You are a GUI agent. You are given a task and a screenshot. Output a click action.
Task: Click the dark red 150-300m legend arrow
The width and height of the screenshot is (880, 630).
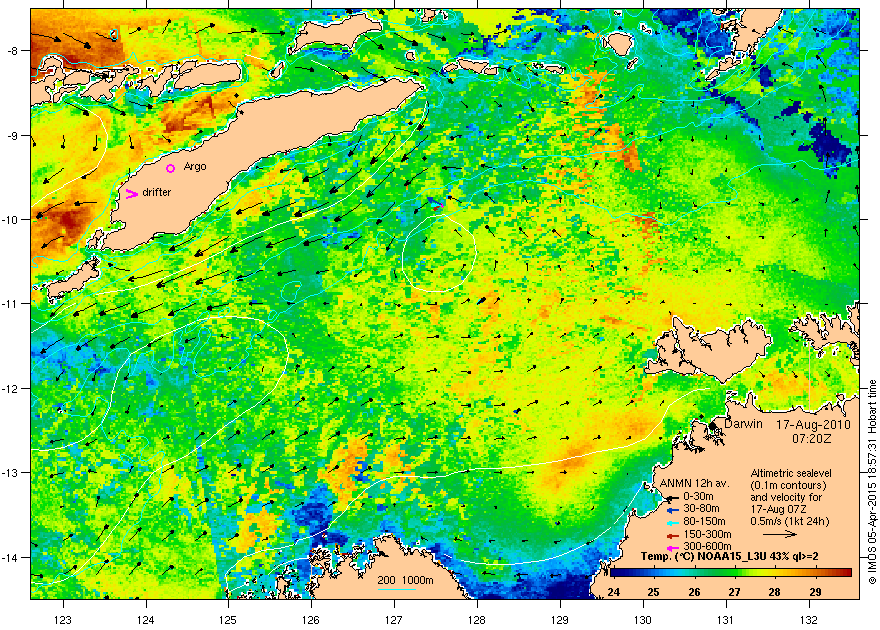pos(672,535)
